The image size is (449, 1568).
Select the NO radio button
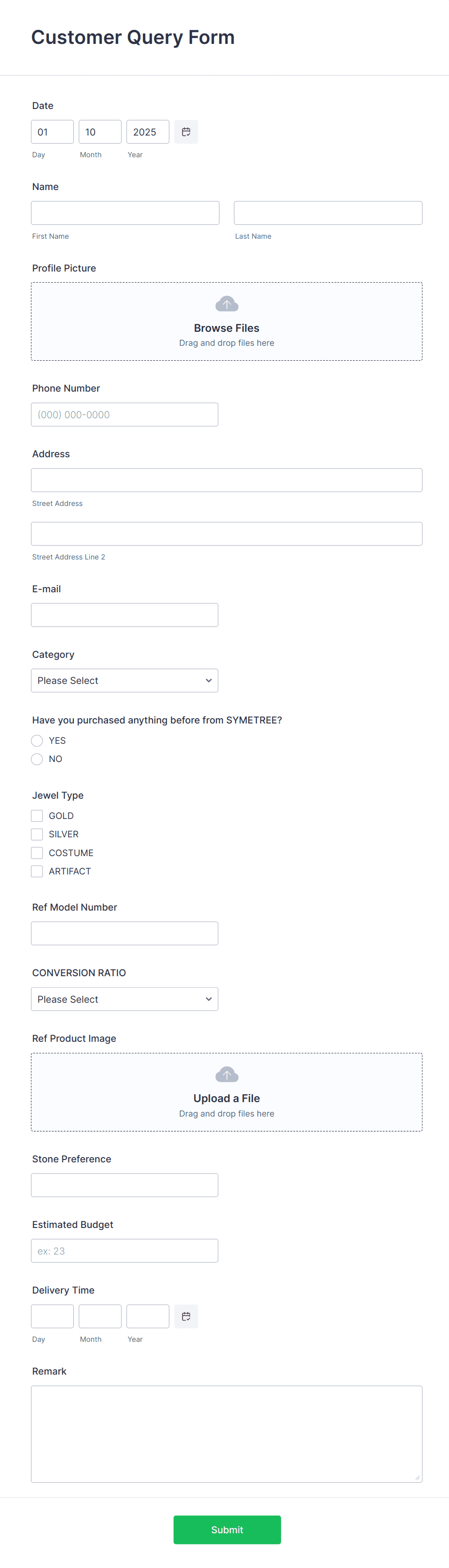pyautogui.click(x=37, y=759)
